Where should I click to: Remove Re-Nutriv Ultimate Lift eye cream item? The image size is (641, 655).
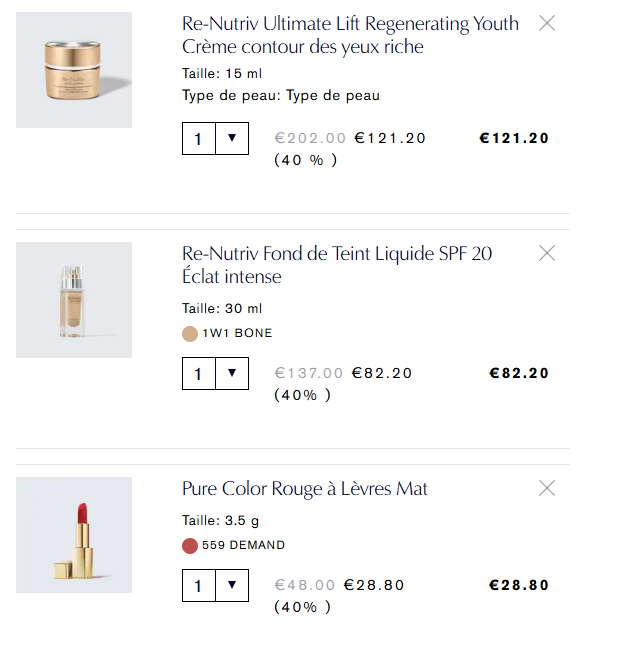click(x=547, y=23)
